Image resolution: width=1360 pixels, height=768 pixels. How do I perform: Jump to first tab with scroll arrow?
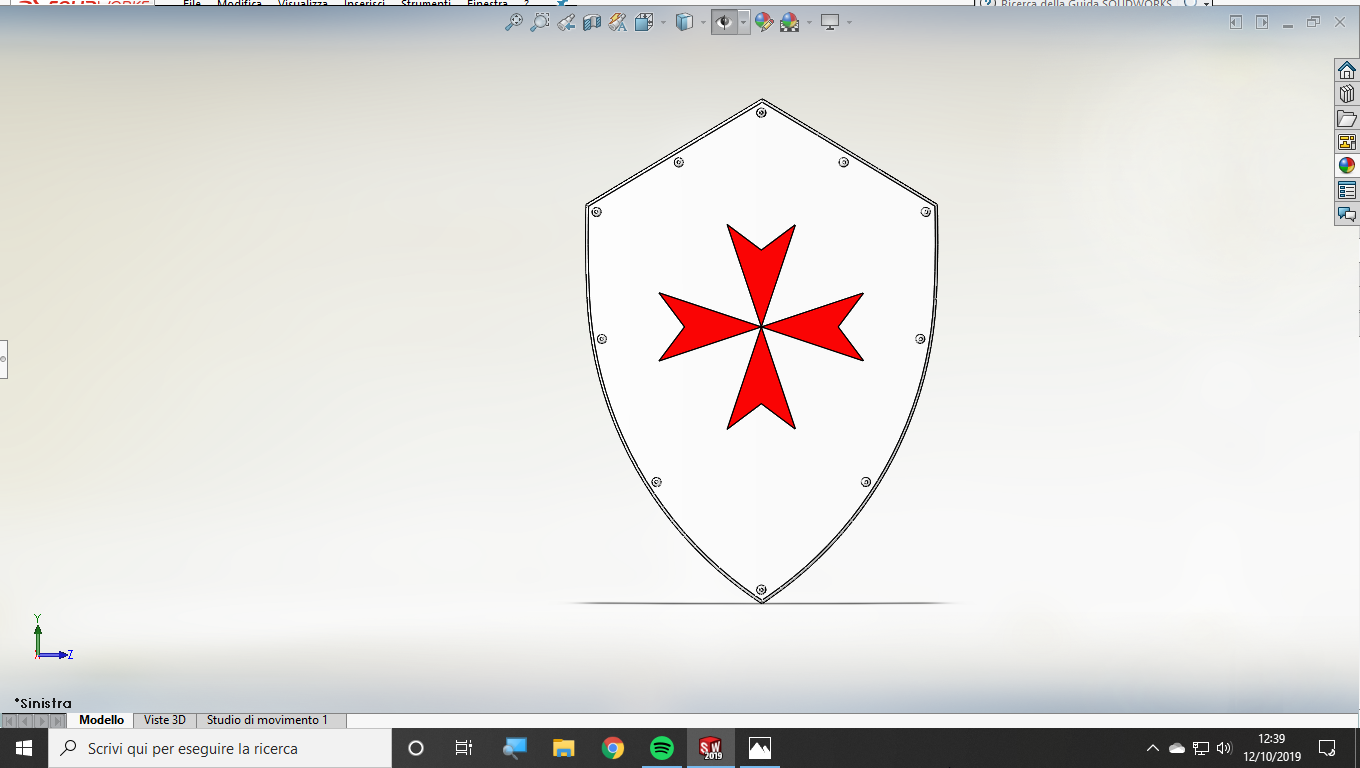click(10, 721)
